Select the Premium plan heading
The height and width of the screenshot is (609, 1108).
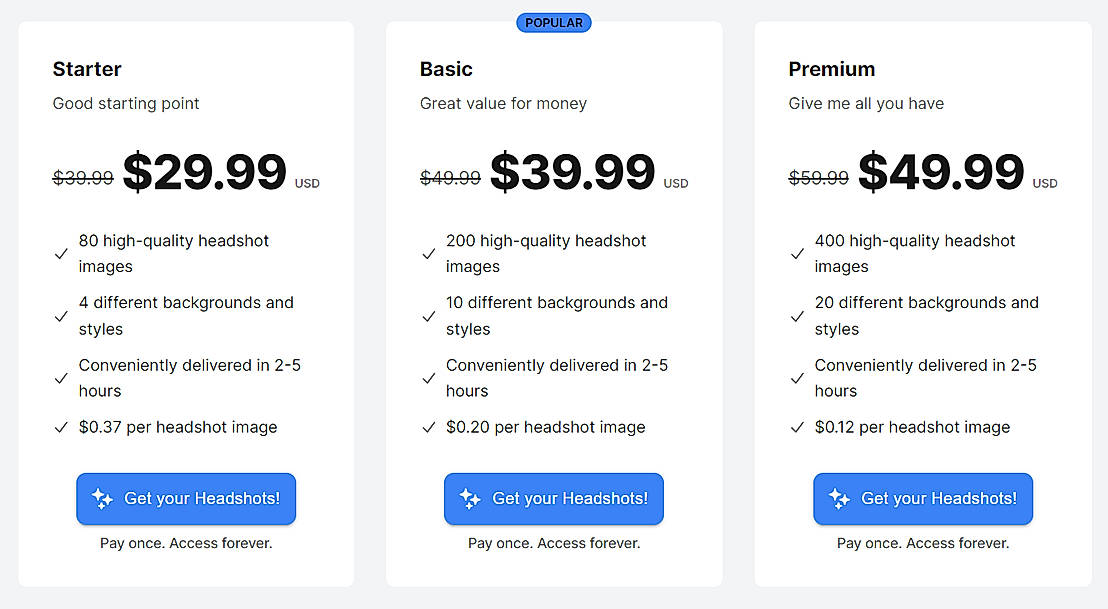coord(831,69)
